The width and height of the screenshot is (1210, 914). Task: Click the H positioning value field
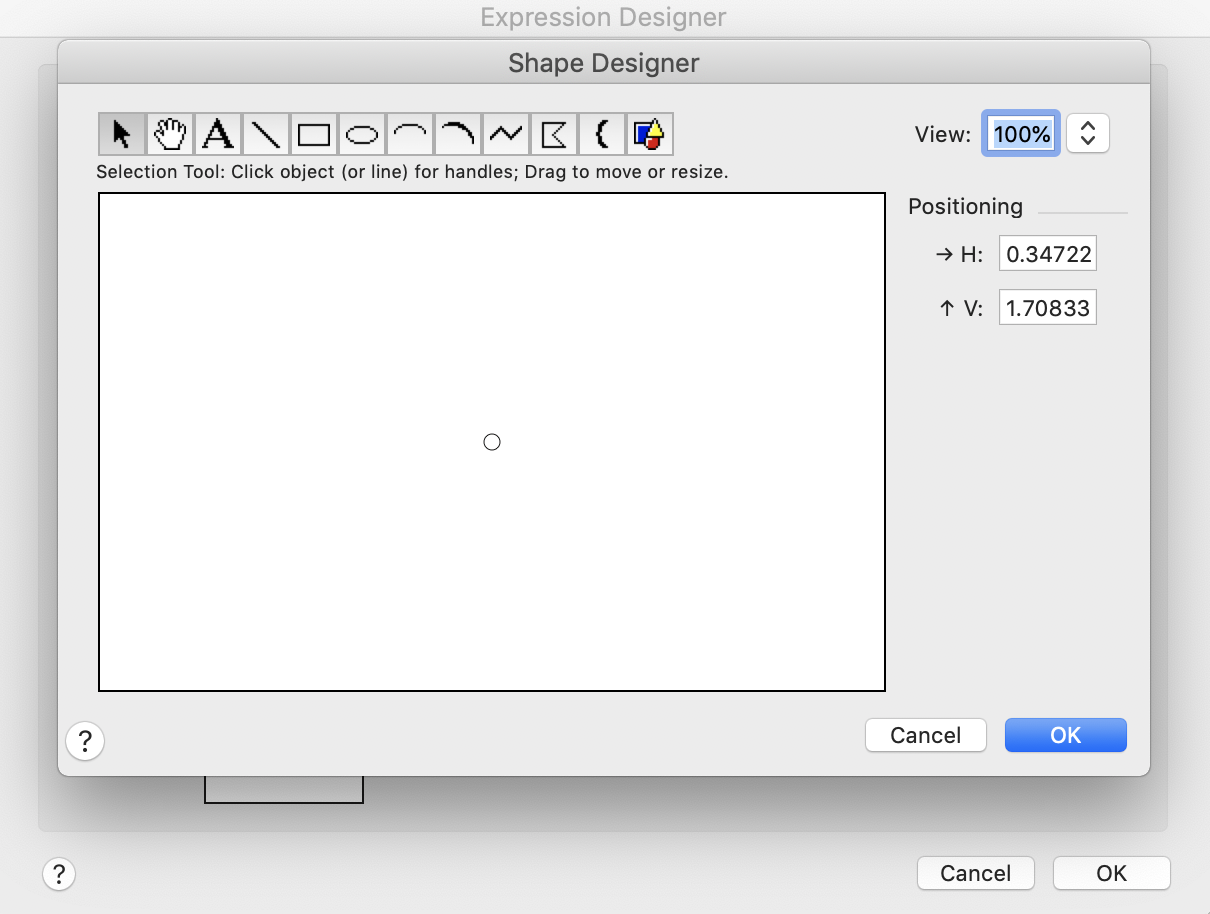pyautogui.click(x=1047, y=254)
